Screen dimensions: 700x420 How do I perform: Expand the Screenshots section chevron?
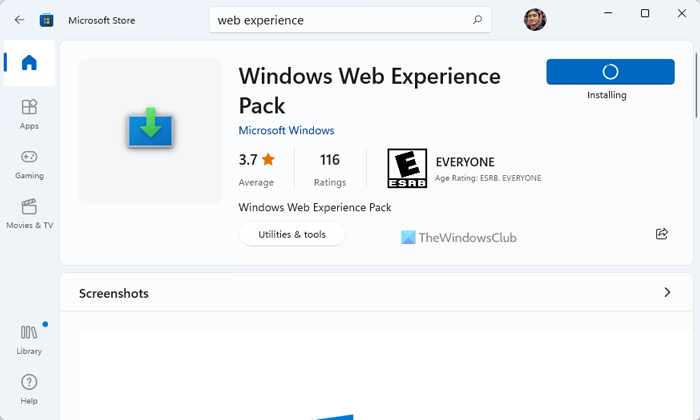click(x=667, y=293)
